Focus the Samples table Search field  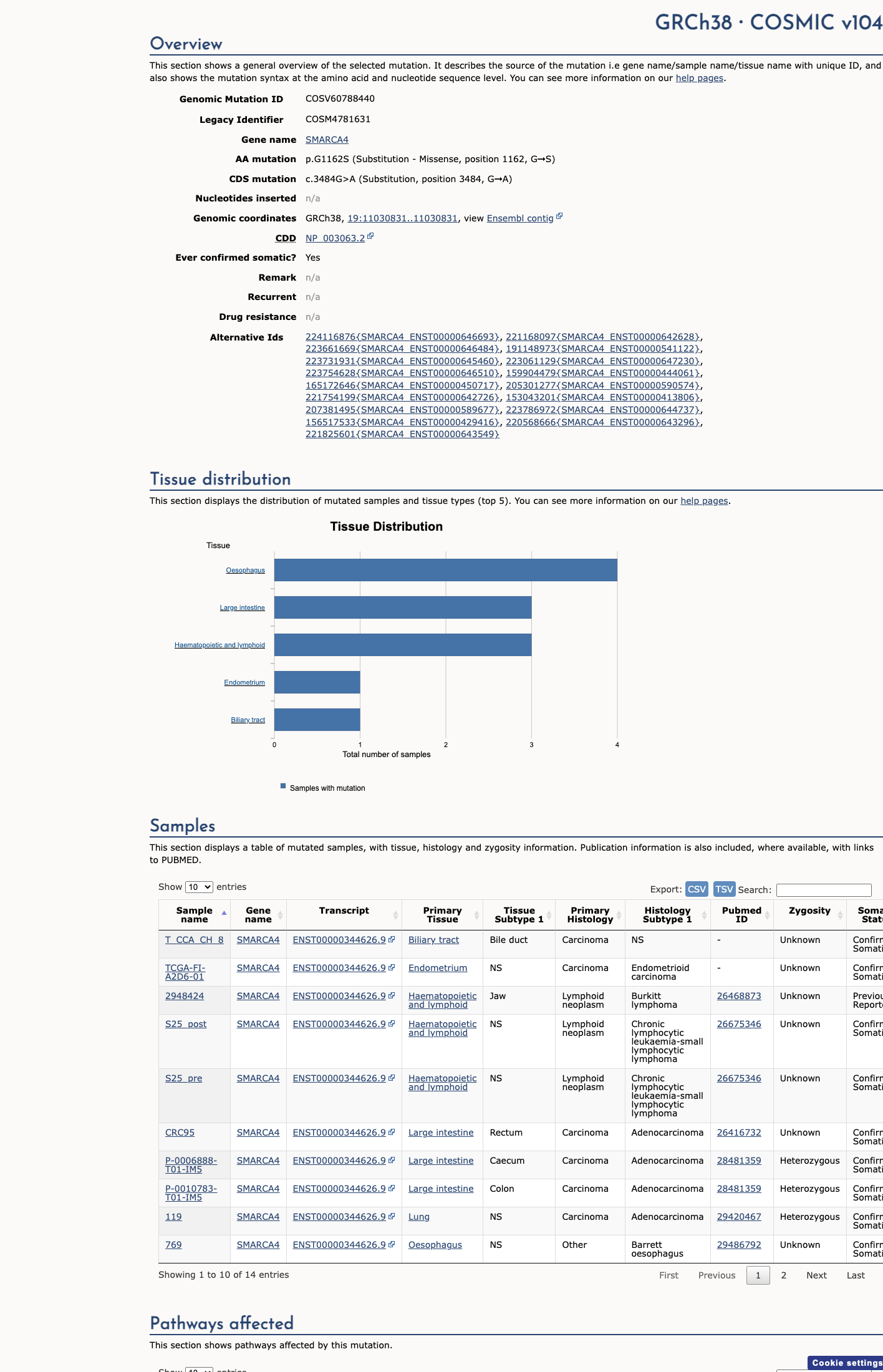pos(824,890)
